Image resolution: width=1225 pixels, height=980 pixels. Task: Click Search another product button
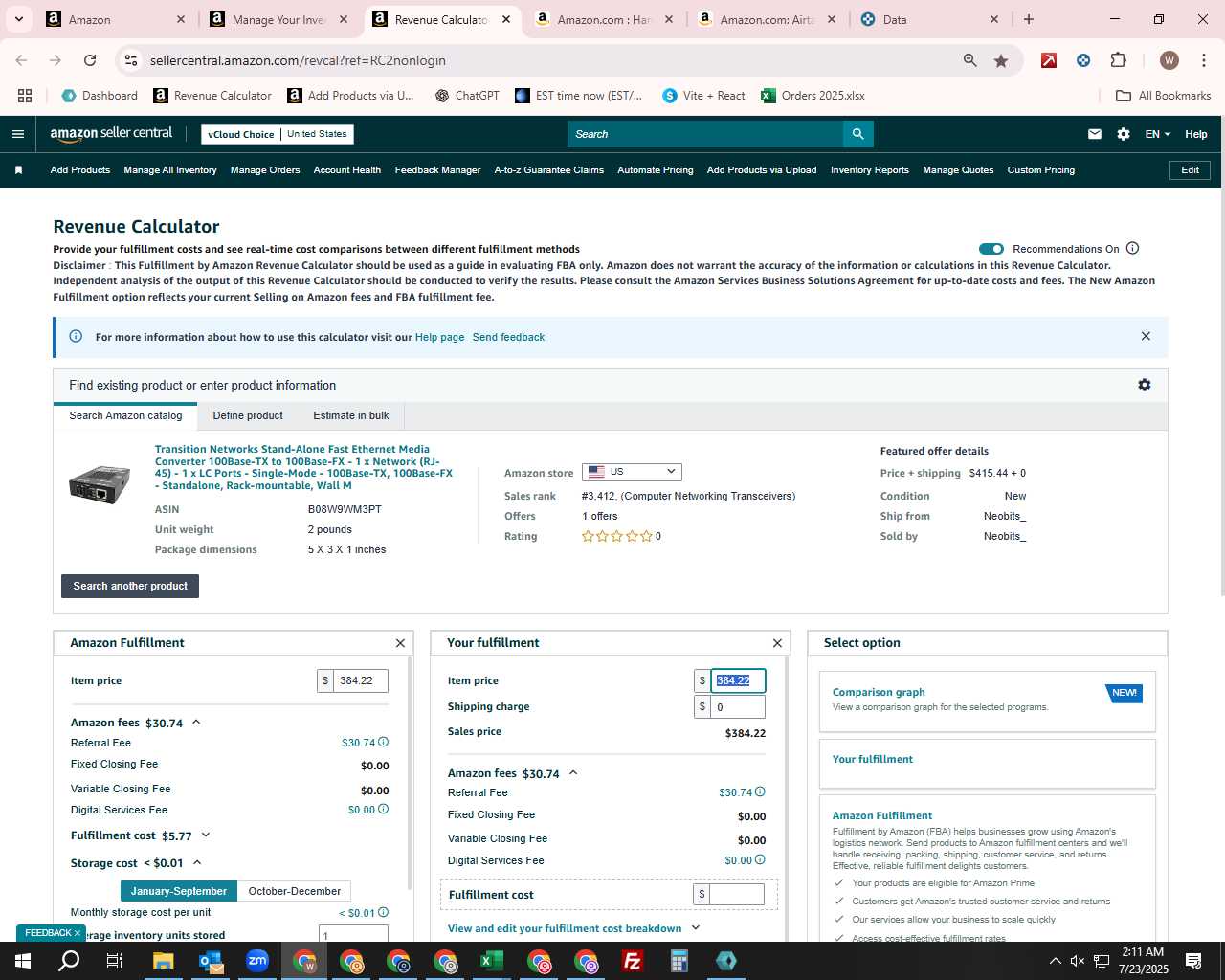130,586
